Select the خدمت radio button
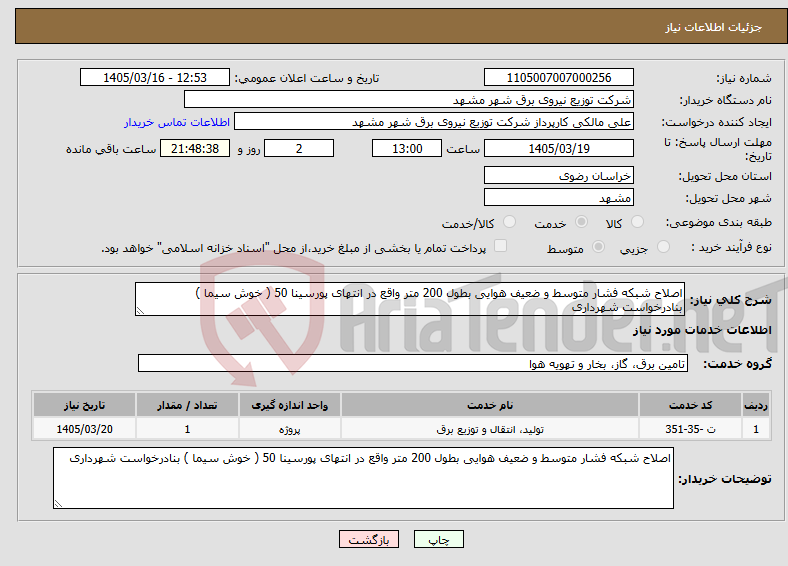 (581, 222)
